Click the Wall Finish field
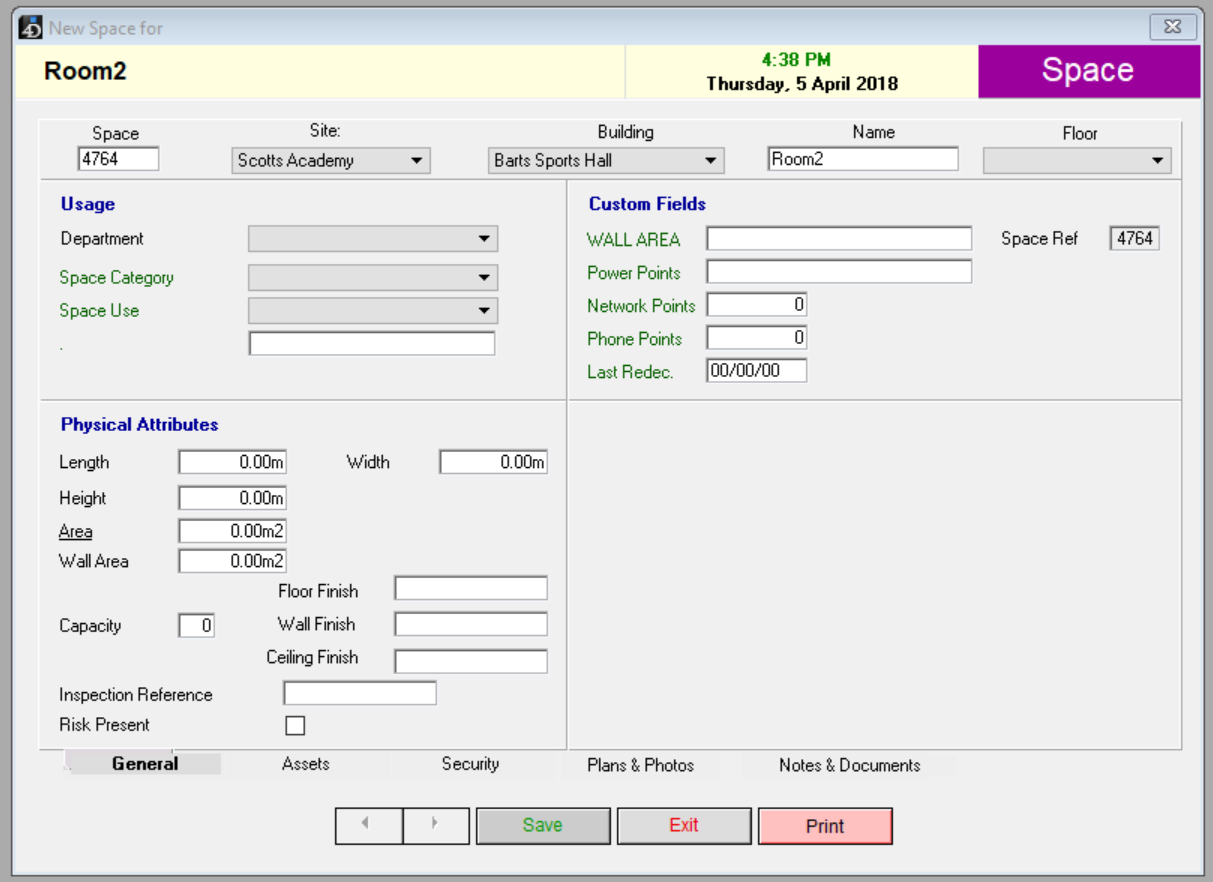The width and height of the screenshot is (1213, 882). [x=471, y=625]
